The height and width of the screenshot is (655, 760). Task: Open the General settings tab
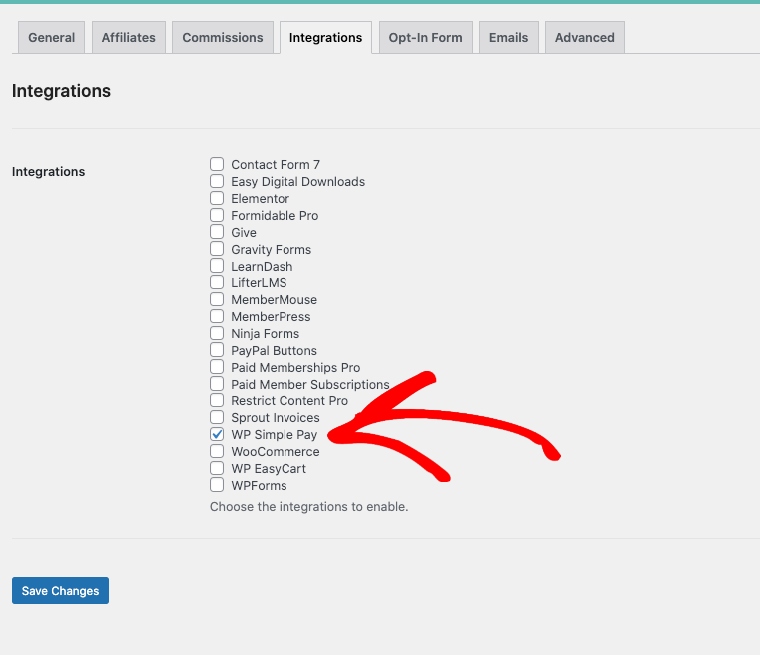pos(51,38)
